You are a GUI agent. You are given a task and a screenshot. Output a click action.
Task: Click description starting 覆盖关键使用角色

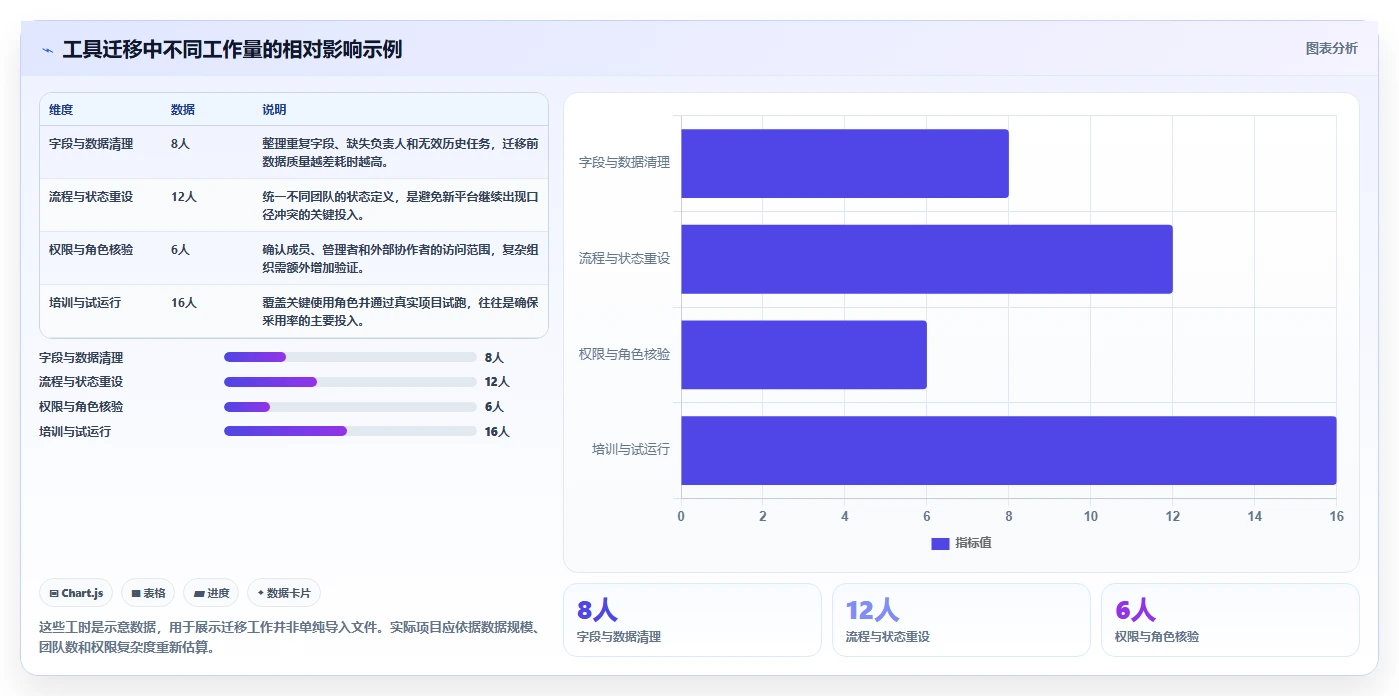[x=400, y=311]
